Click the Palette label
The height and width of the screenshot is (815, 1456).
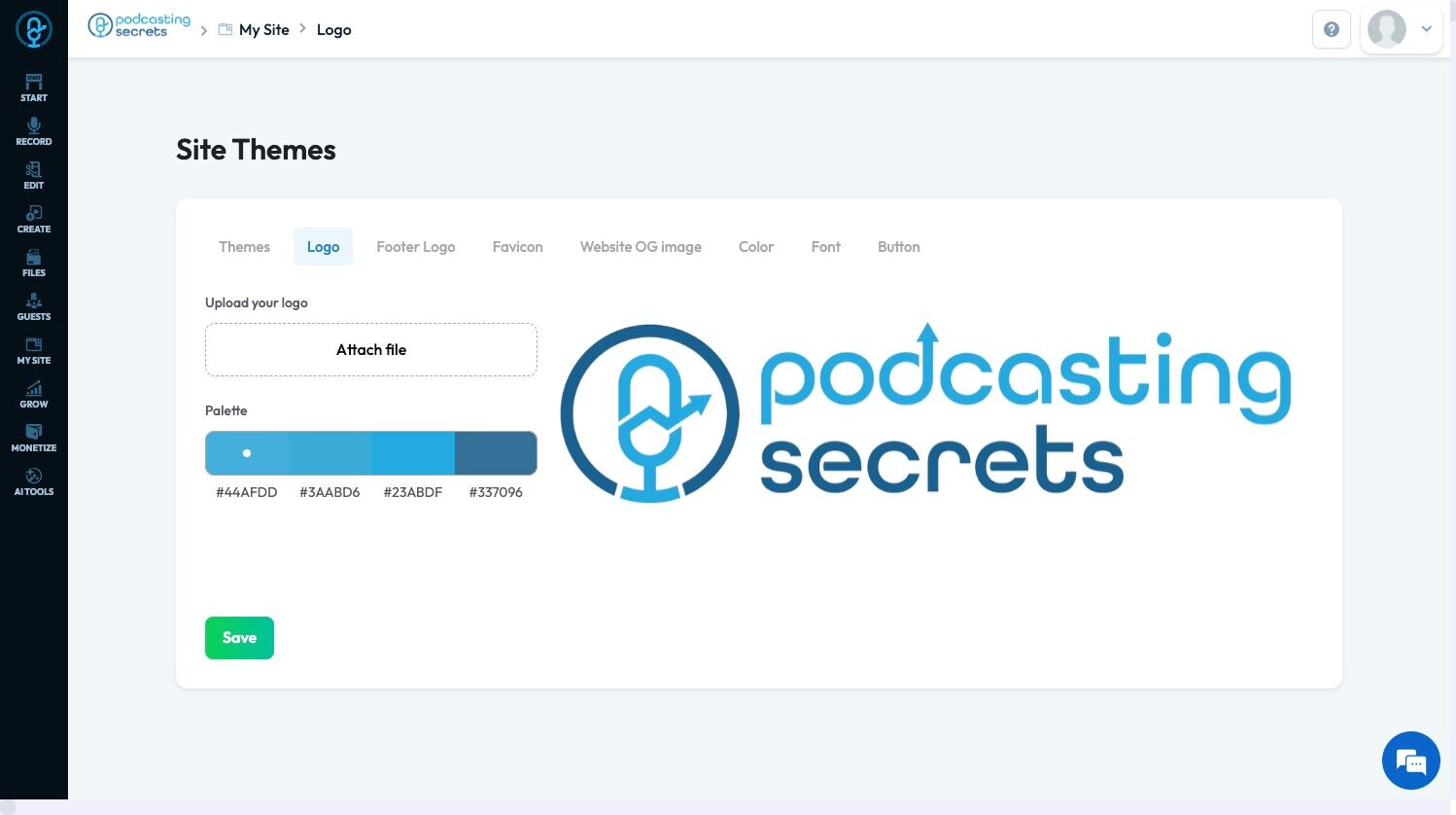coord(226,410)
